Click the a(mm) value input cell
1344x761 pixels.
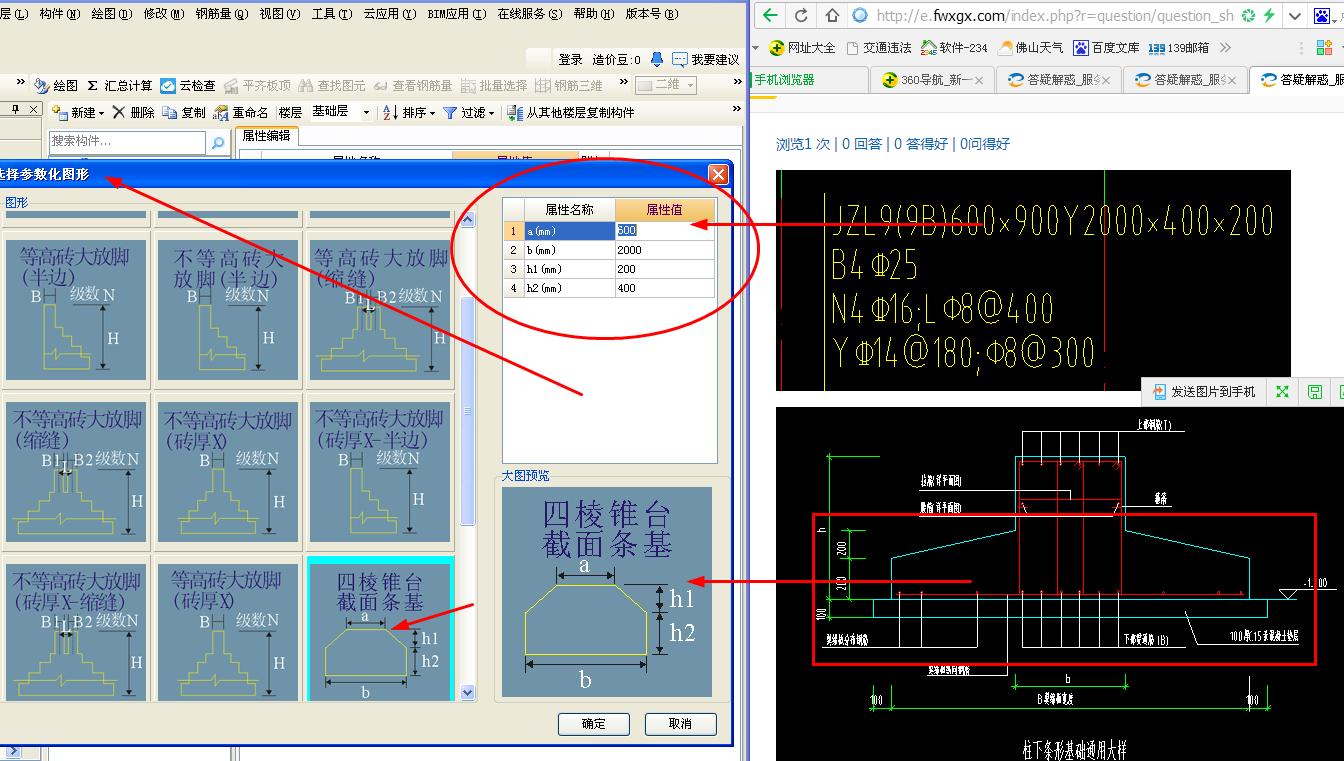click(664, 230)
